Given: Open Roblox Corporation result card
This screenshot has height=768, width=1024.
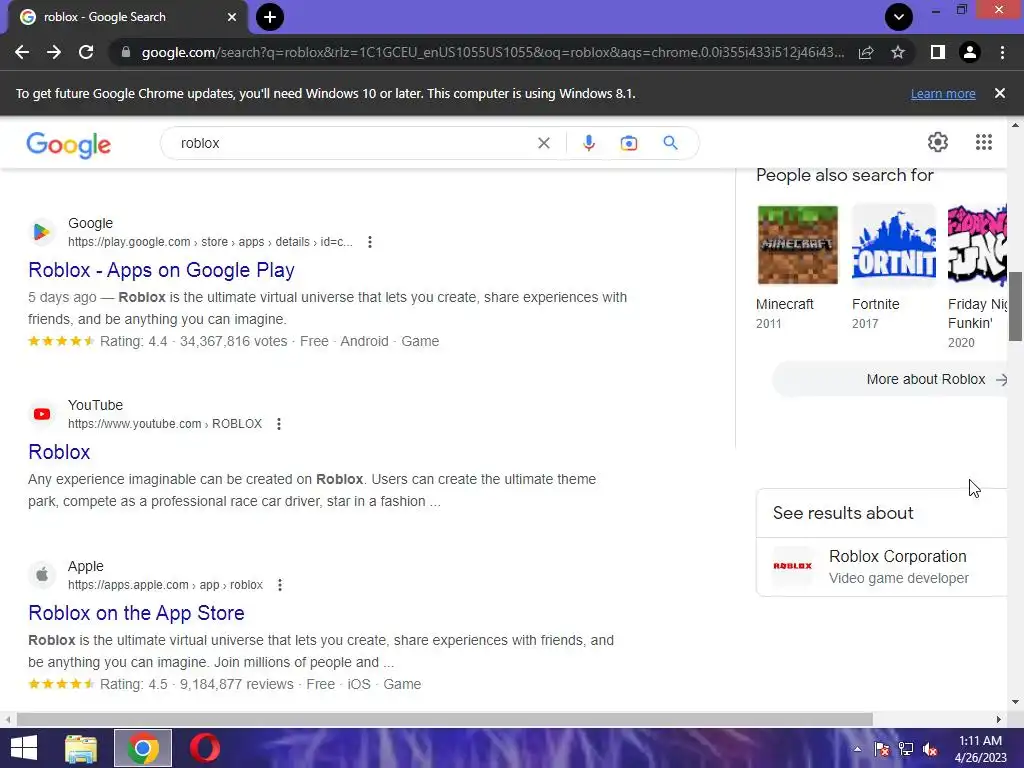Looking at the screenshot, I should coord(882,567).
